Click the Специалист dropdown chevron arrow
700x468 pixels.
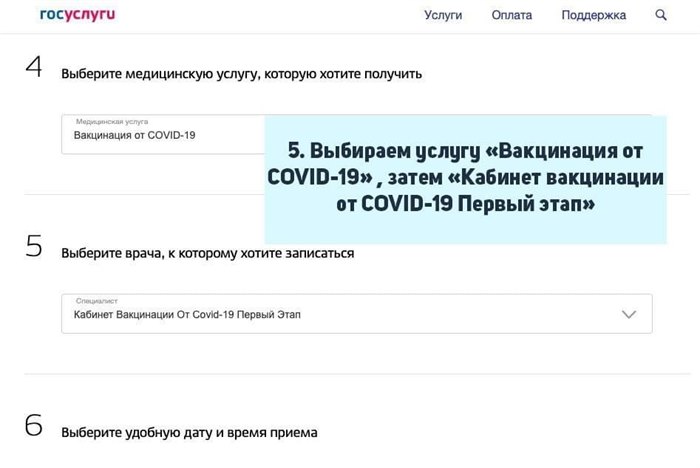629,314
